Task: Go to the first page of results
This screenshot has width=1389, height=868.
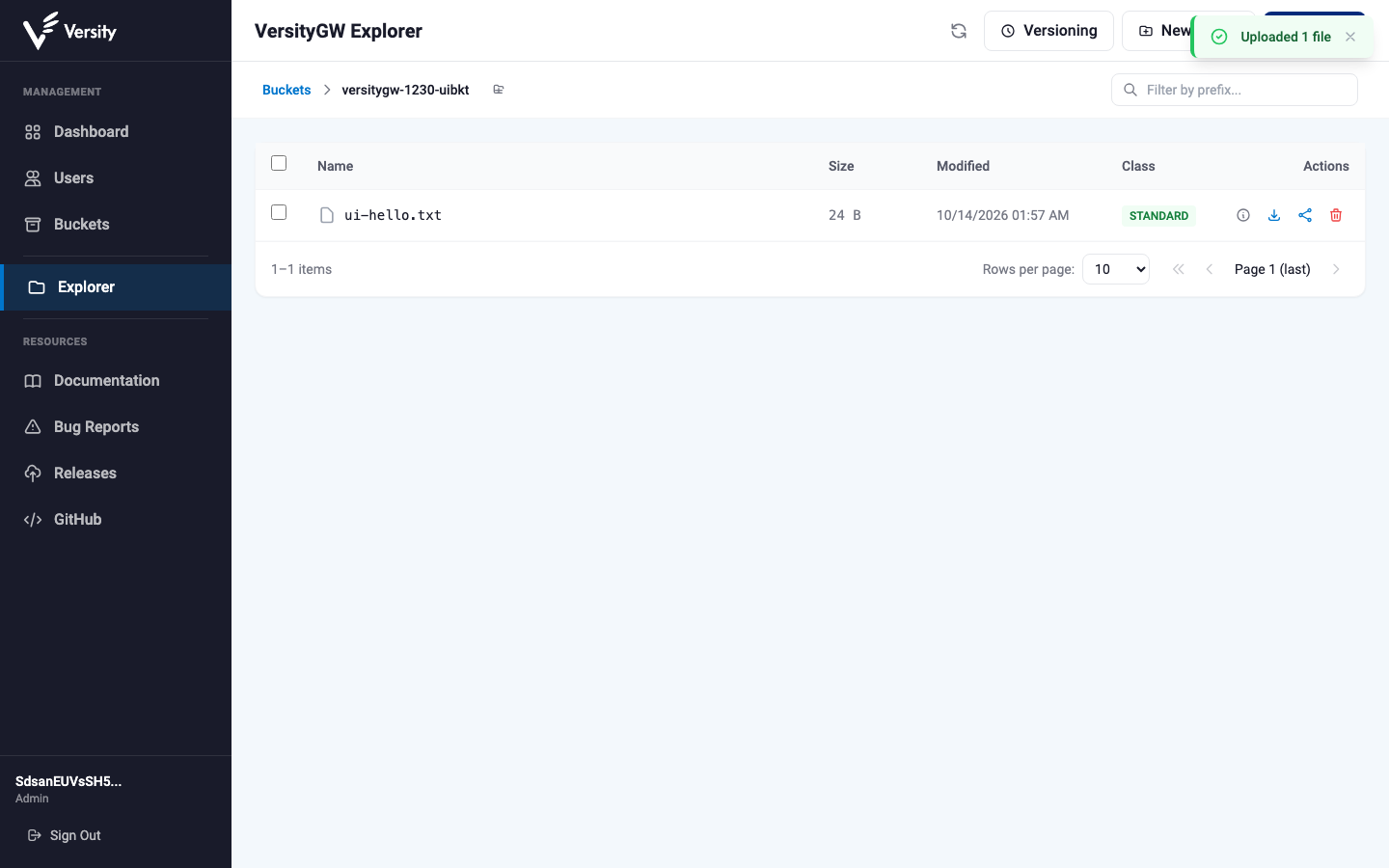Action: click(x=1179, y=269)
